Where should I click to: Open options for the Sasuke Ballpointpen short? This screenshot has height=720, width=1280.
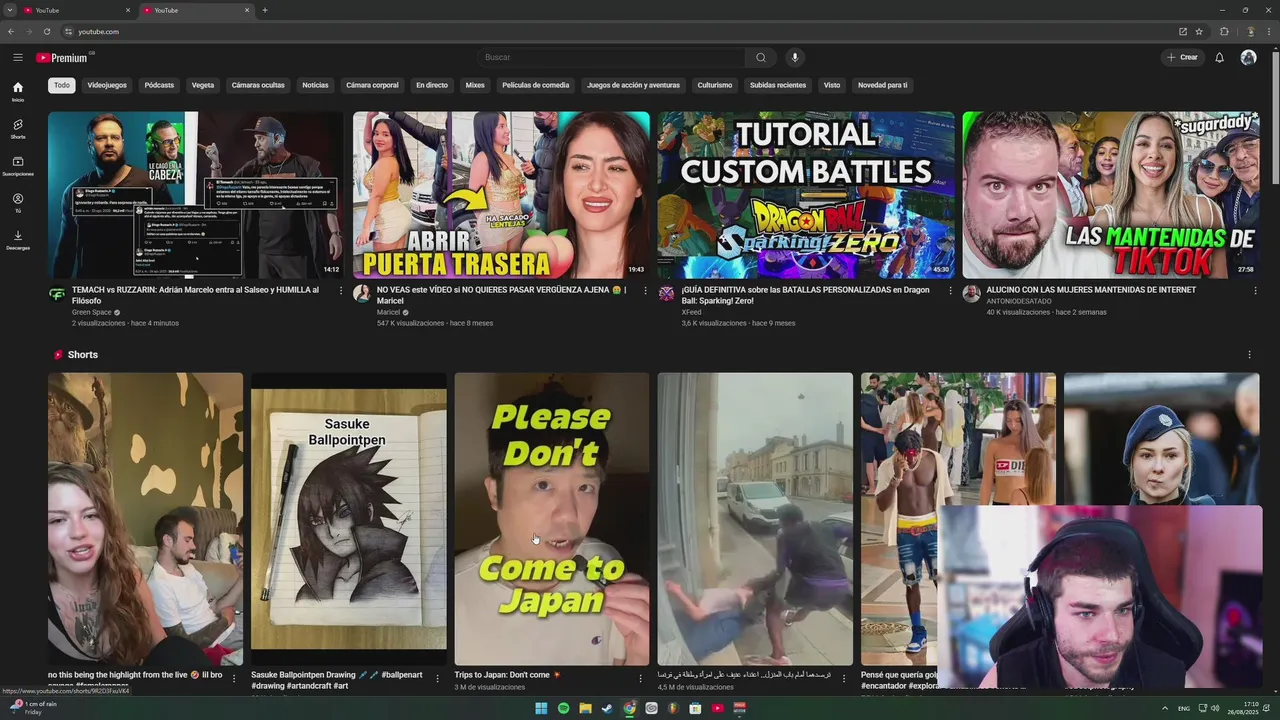click(x=438, y=678)
